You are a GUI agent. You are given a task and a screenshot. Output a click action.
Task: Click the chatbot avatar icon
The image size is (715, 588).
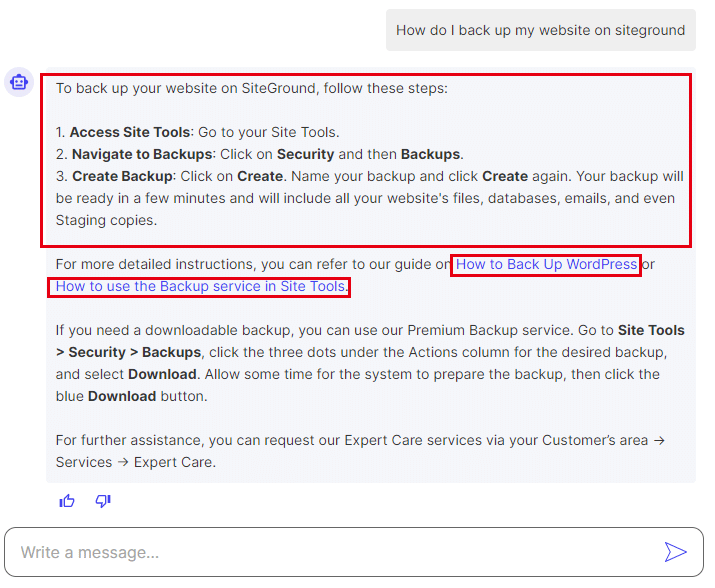(x=19, y=83)
